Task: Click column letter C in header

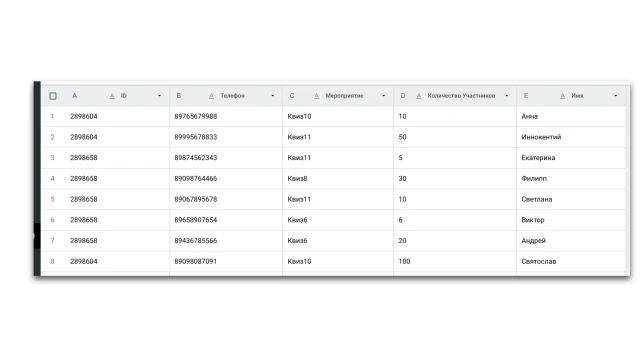Action: point(292,96)
